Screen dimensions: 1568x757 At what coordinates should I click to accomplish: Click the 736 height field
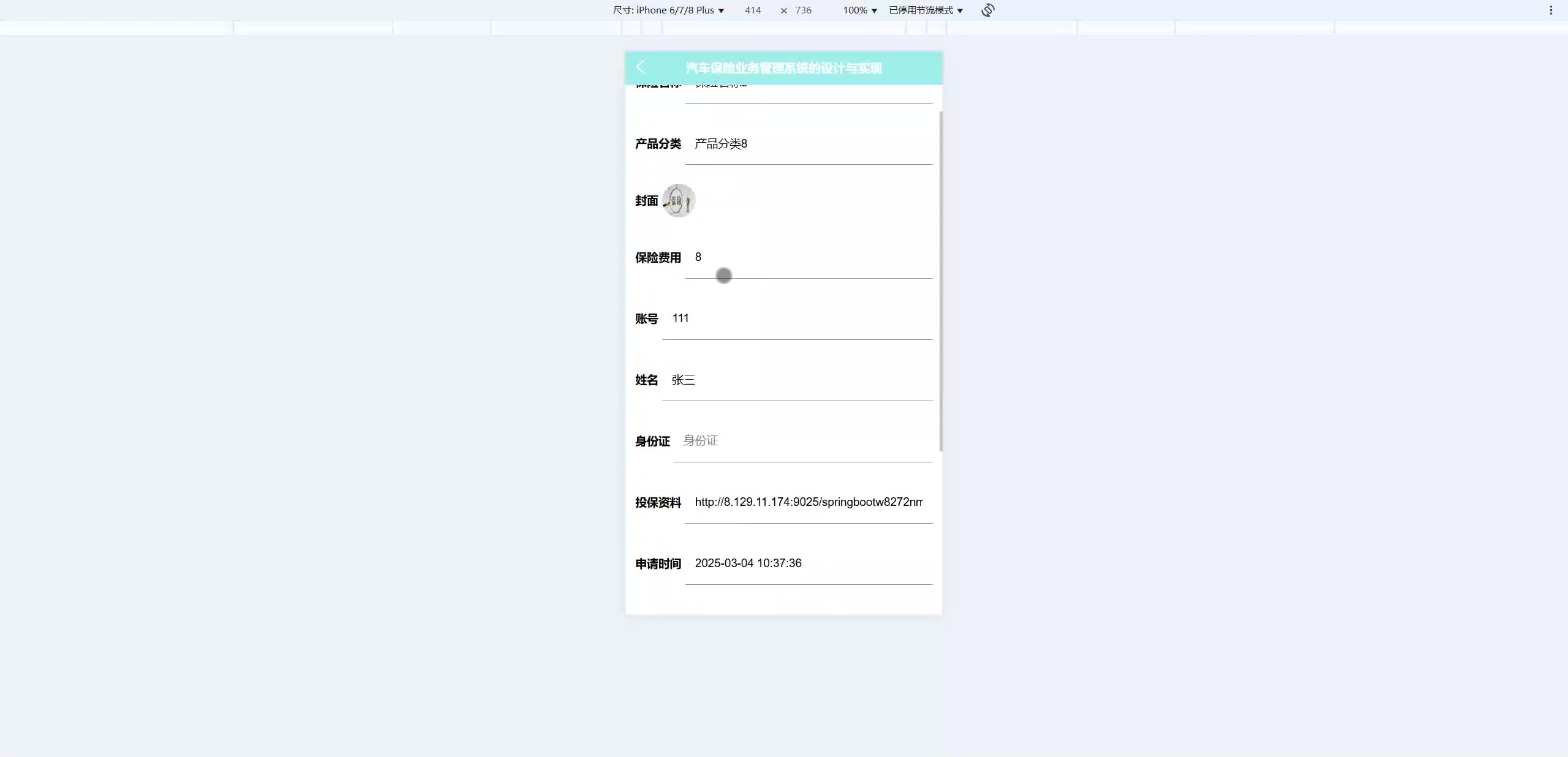(x=803, y=10)
